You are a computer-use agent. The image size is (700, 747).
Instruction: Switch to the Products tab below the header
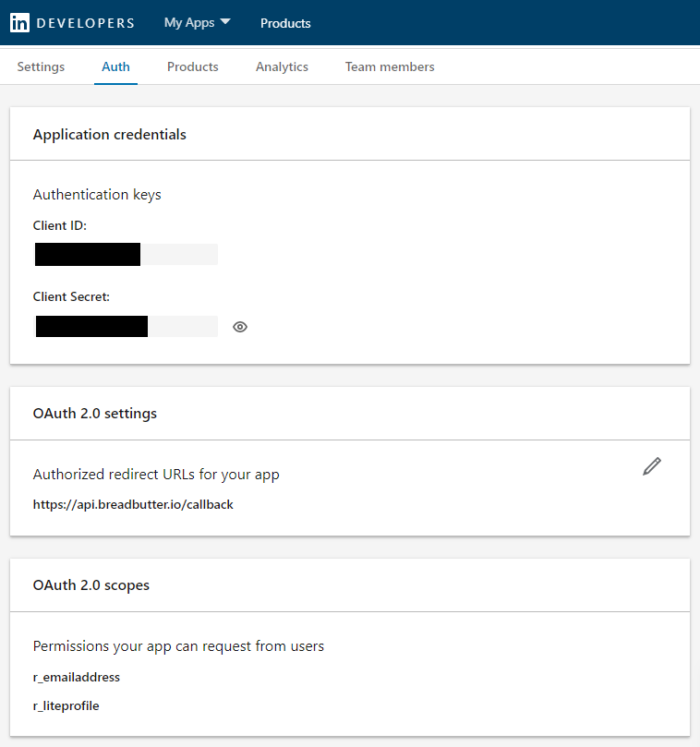coord(193,67)
